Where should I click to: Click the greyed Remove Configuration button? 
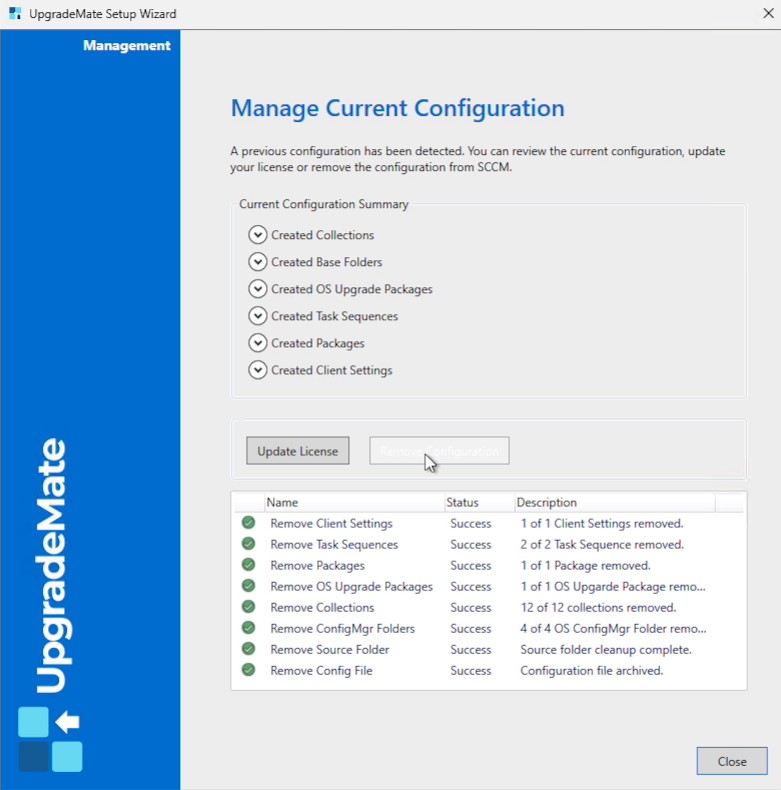439,450
